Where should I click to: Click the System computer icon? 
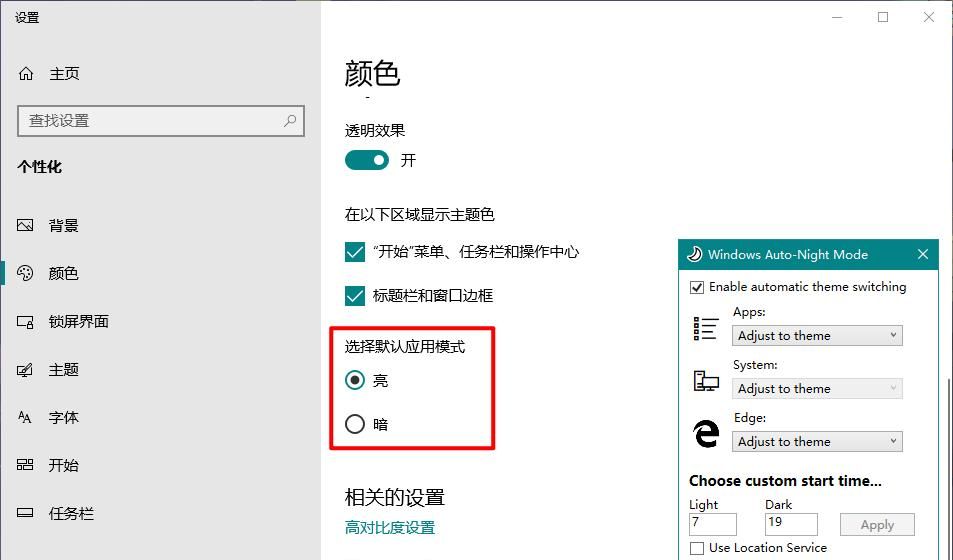click(x=706, y=381)
